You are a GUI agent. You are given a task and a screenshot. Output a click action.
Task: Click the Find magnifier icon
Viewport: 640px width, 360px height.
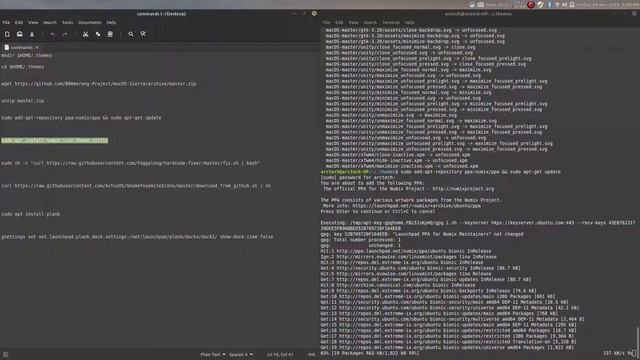[x=131, y=34]
